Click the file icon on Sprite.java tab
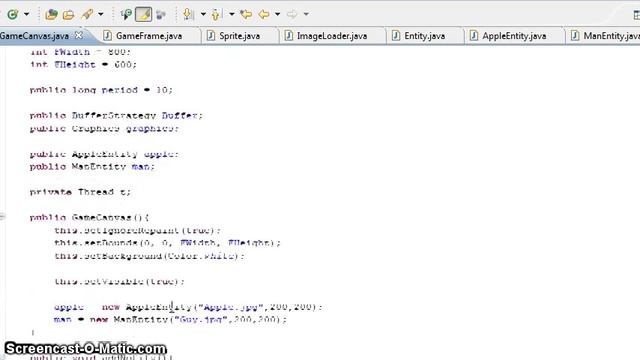Image resolution: width=640 pixels, height=360 pixels. (211, 36)
